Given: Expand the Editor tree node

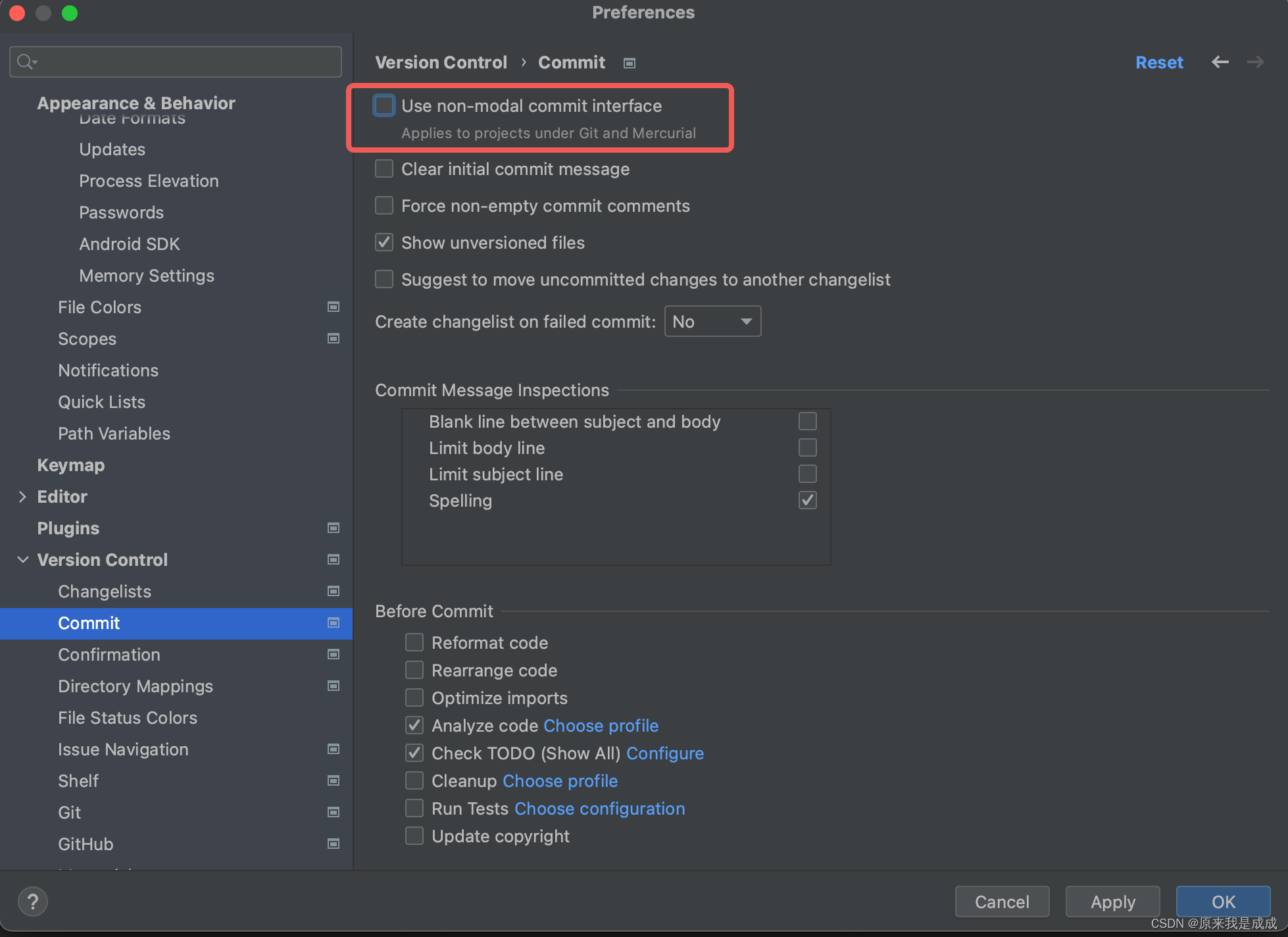Looking at the screenshot, I should click(23, 496).
